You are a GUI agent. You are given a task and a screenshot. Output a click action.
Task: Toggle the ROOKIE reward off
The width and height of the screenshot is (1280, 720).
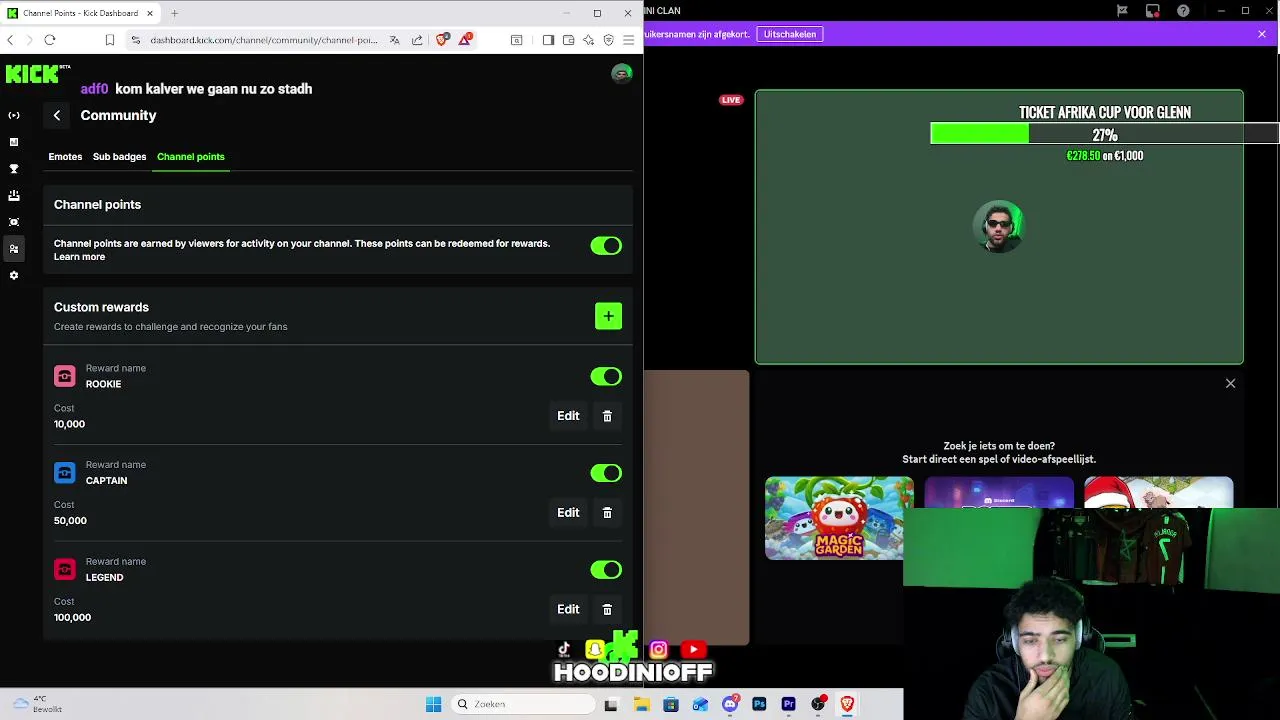coord(606,376)
